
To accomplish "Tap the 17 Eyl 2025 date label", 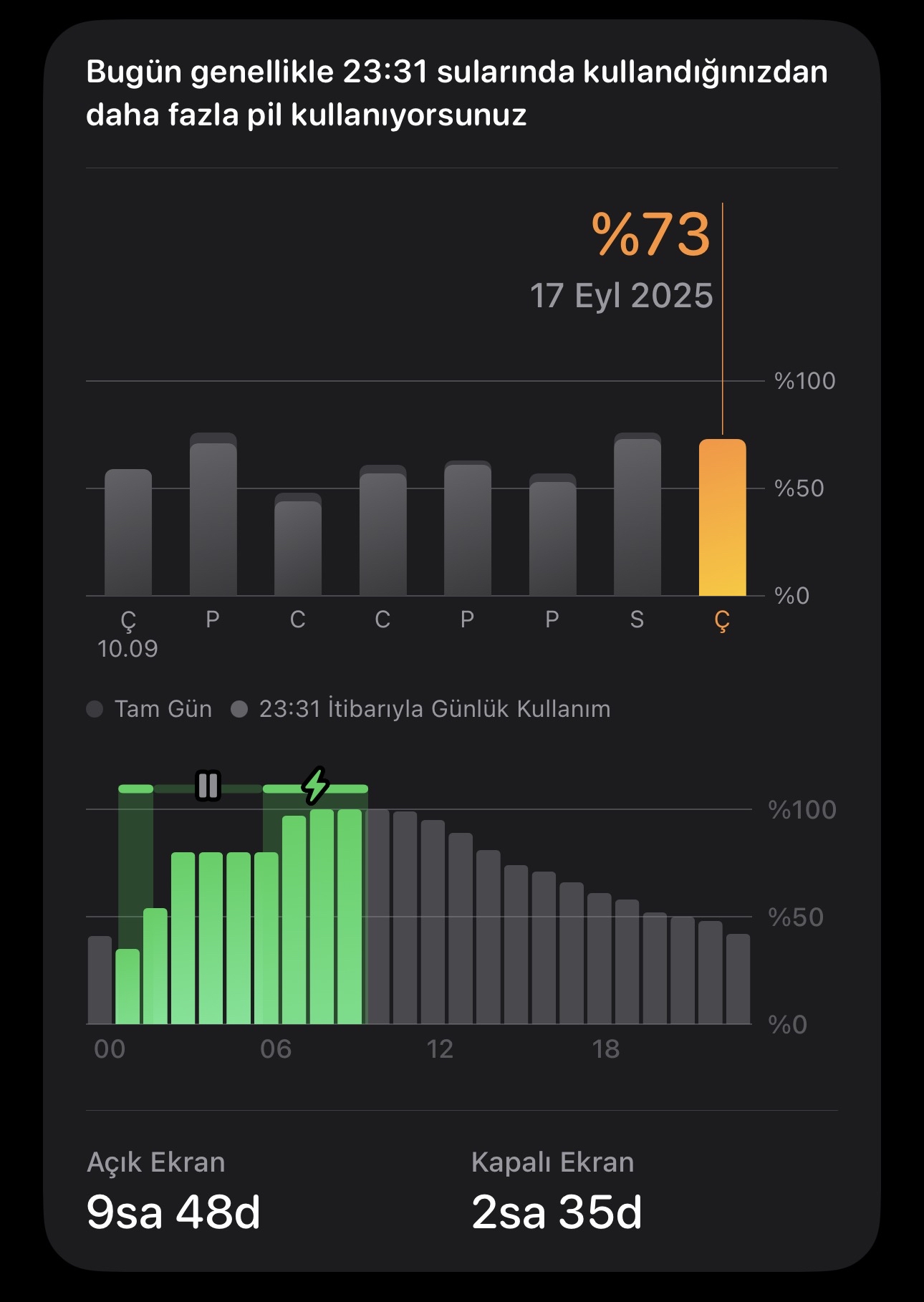I will coord(621,296).
